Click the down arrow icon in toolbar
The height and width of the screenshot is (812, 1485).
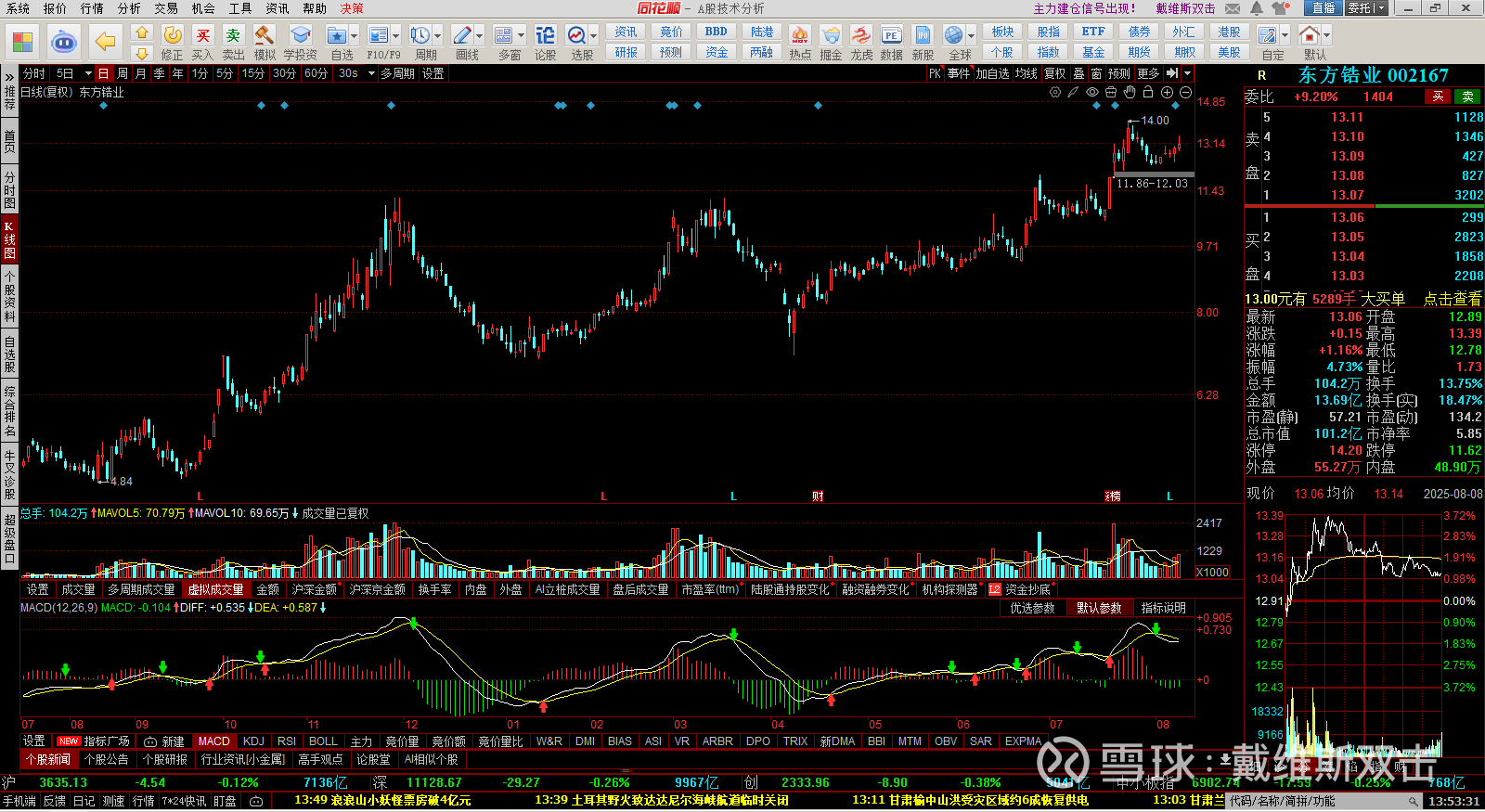141,53
